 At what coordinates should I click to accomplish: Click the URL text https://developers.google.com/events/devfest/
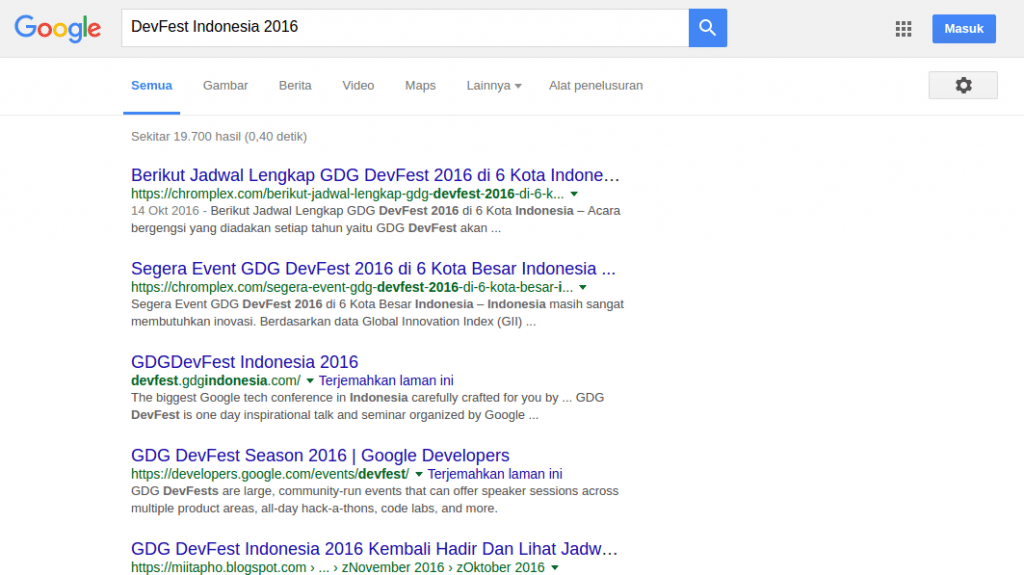point(270,474)
